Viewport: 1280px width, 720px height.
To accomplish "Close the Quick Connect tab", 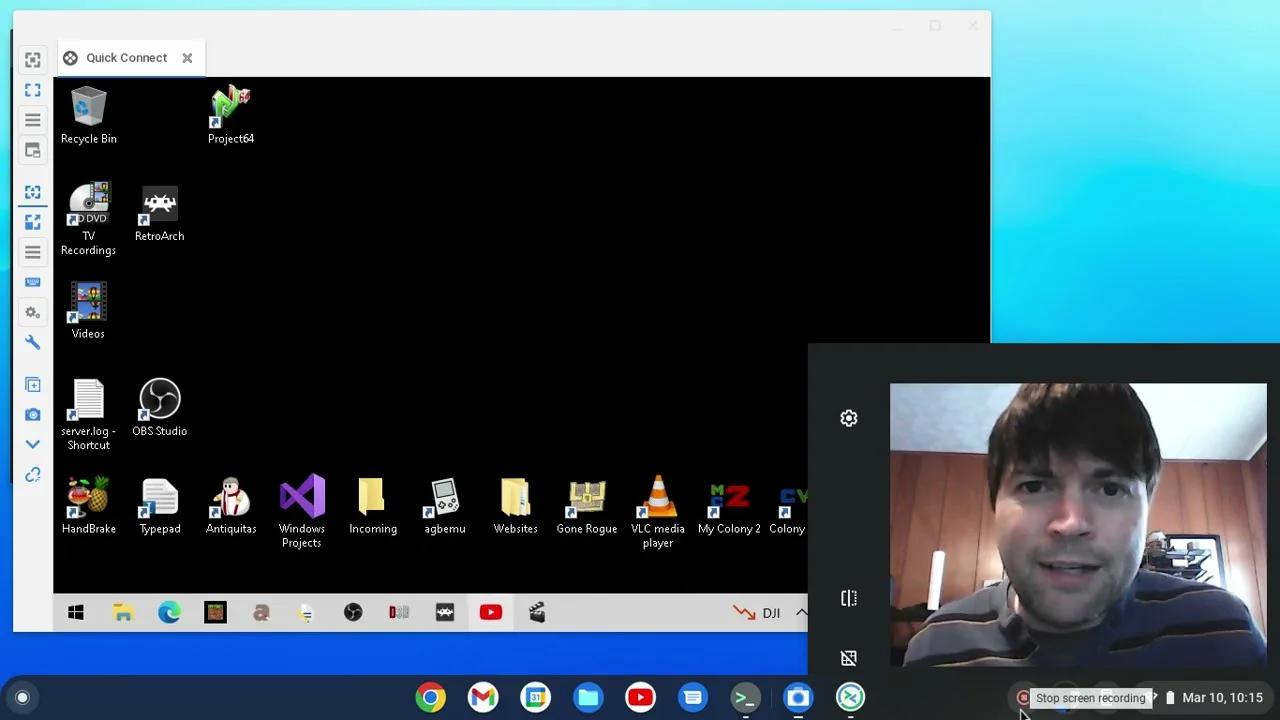I will coord(187,58).
